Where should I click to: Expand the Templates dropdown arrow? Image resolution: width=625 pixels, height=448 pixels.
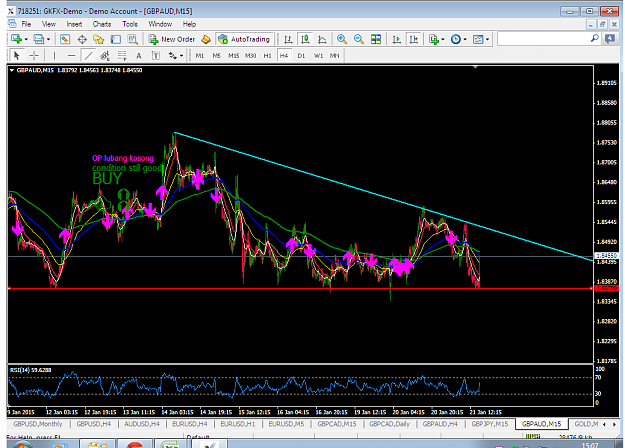pyautogui.click(x=487, y=39)
